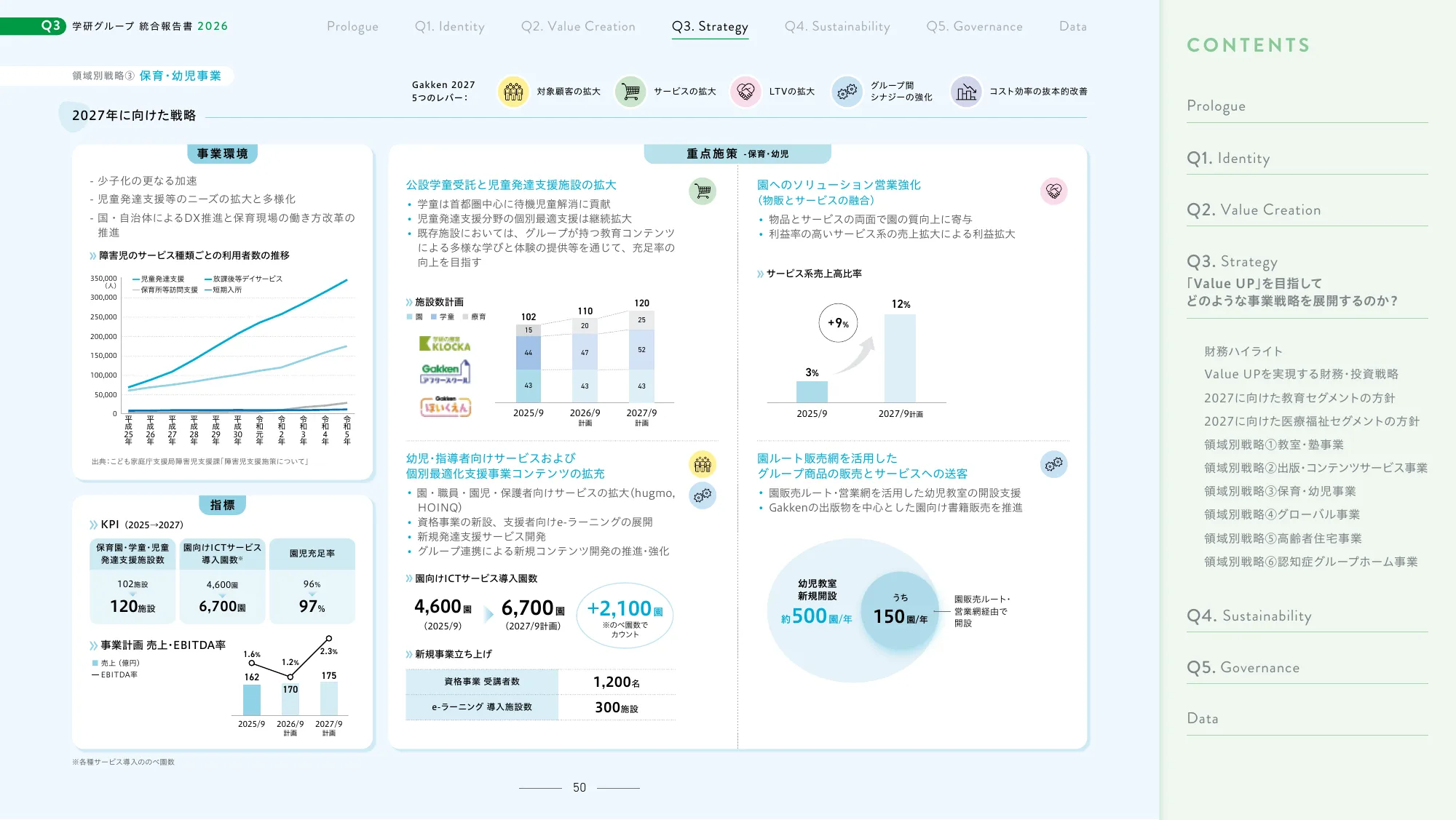This screenshot has width=1456, height=820.
Task: Click the 2027年に向けた戦略 heading
Action: (x=134, y=115)
